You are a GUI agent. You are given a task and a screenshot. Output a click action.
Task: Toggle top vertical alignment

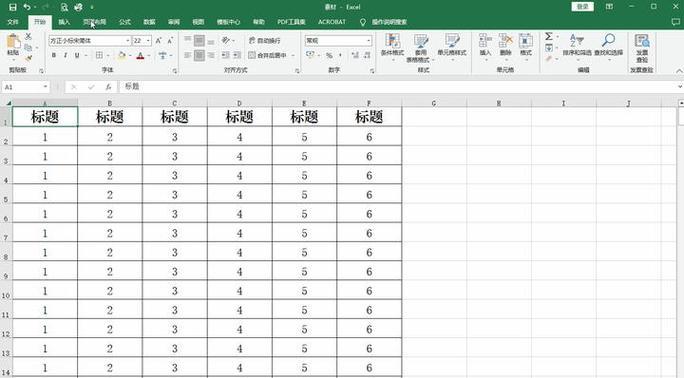[188, 40]
